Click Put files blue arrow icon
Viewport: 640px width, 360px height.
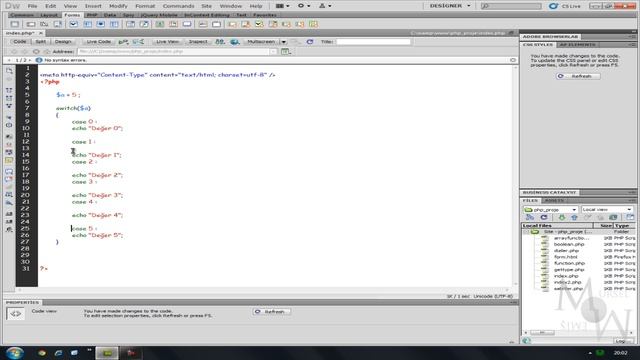pos(574,218)
